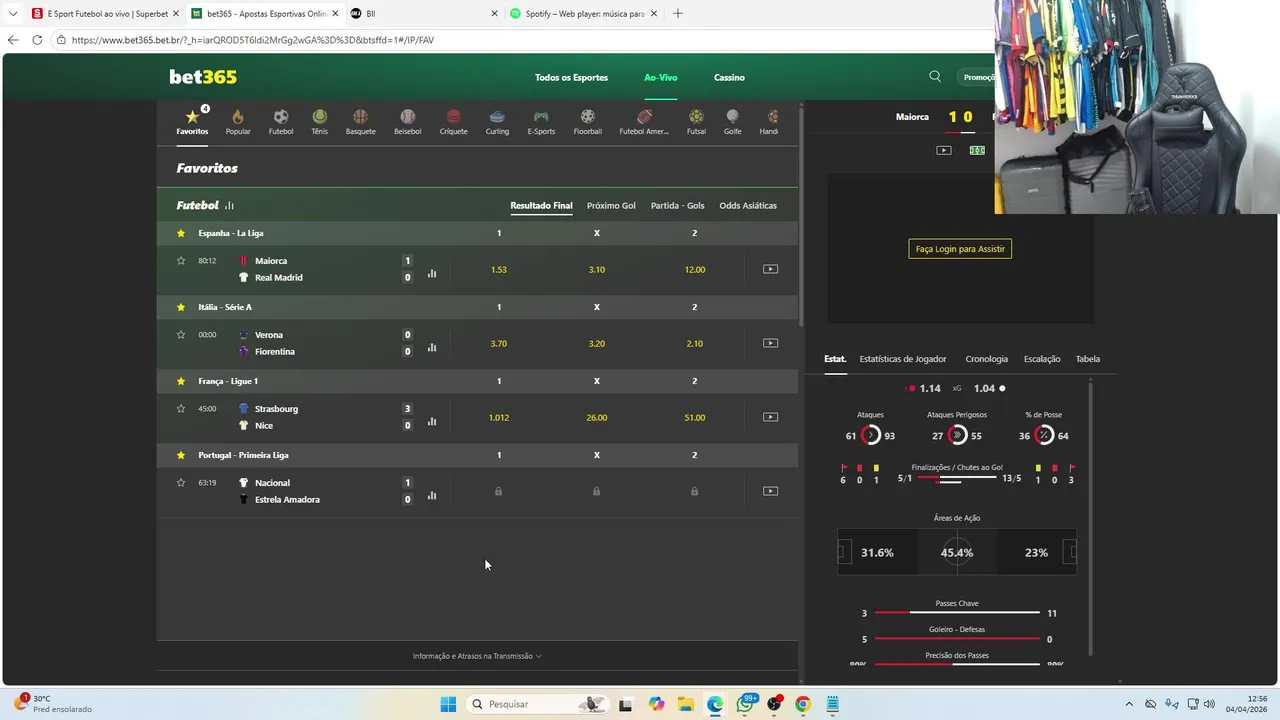Open stats chart for Nacional vs Estrela Amadora
This screenshot has height=720, width=1280.
(432, 495)
